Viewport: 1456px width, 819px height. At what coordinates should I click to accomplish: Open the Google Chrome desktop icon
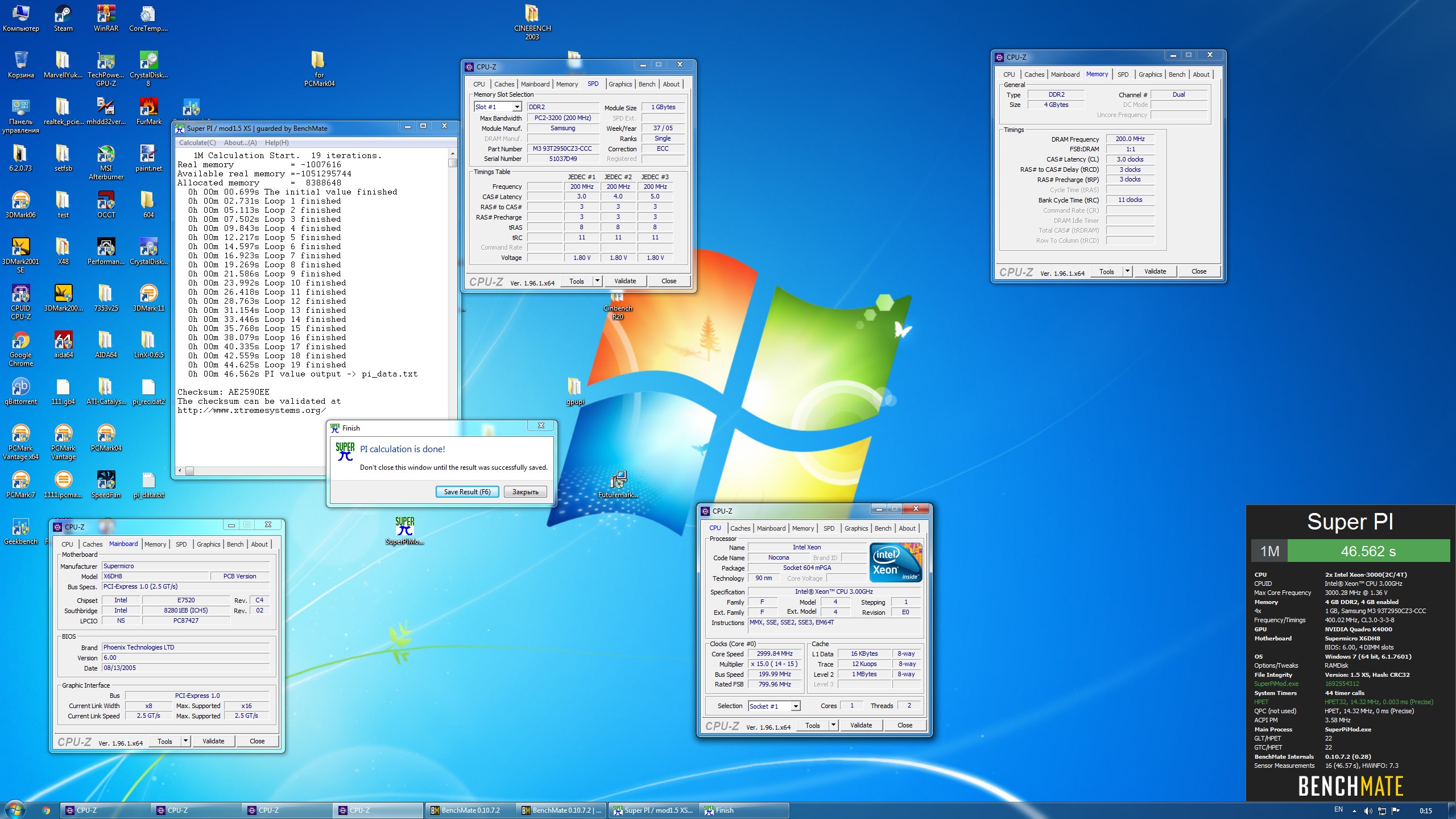[21, 349]
